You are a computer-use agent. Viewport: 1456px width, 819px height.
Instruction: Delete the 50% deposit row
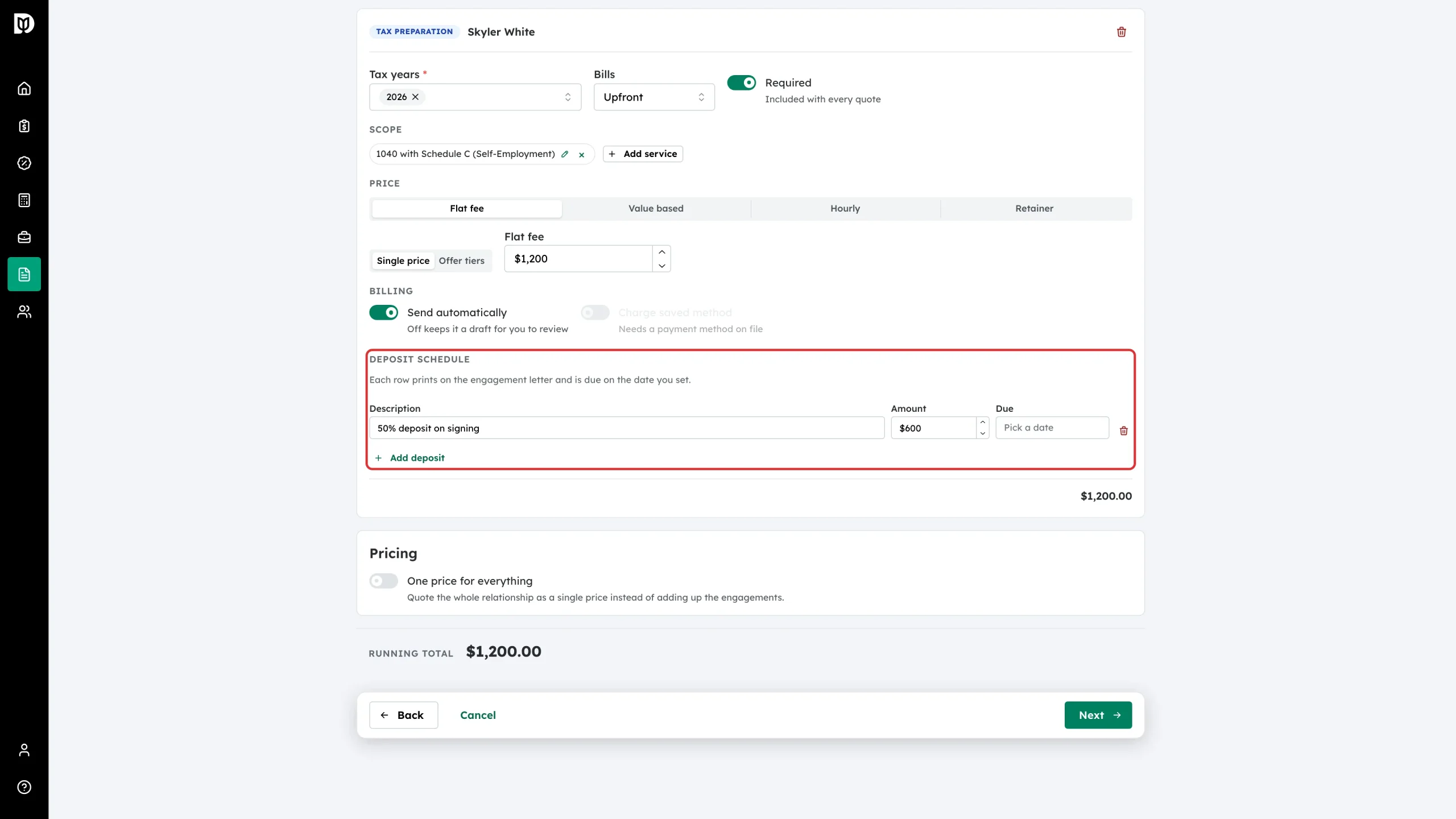1123,431
